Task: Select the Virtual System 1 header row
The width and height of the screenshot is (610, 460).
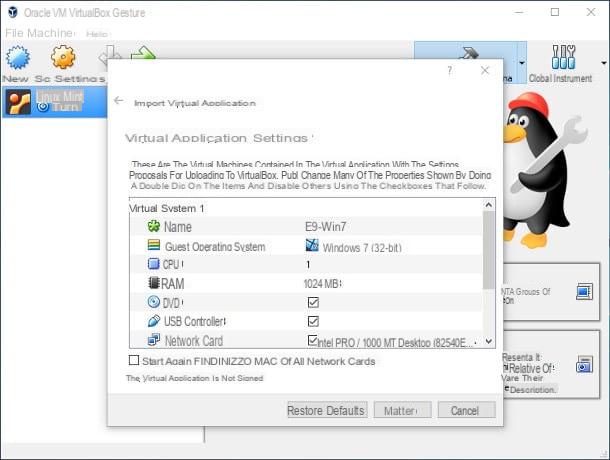Action: click(306, 208)
